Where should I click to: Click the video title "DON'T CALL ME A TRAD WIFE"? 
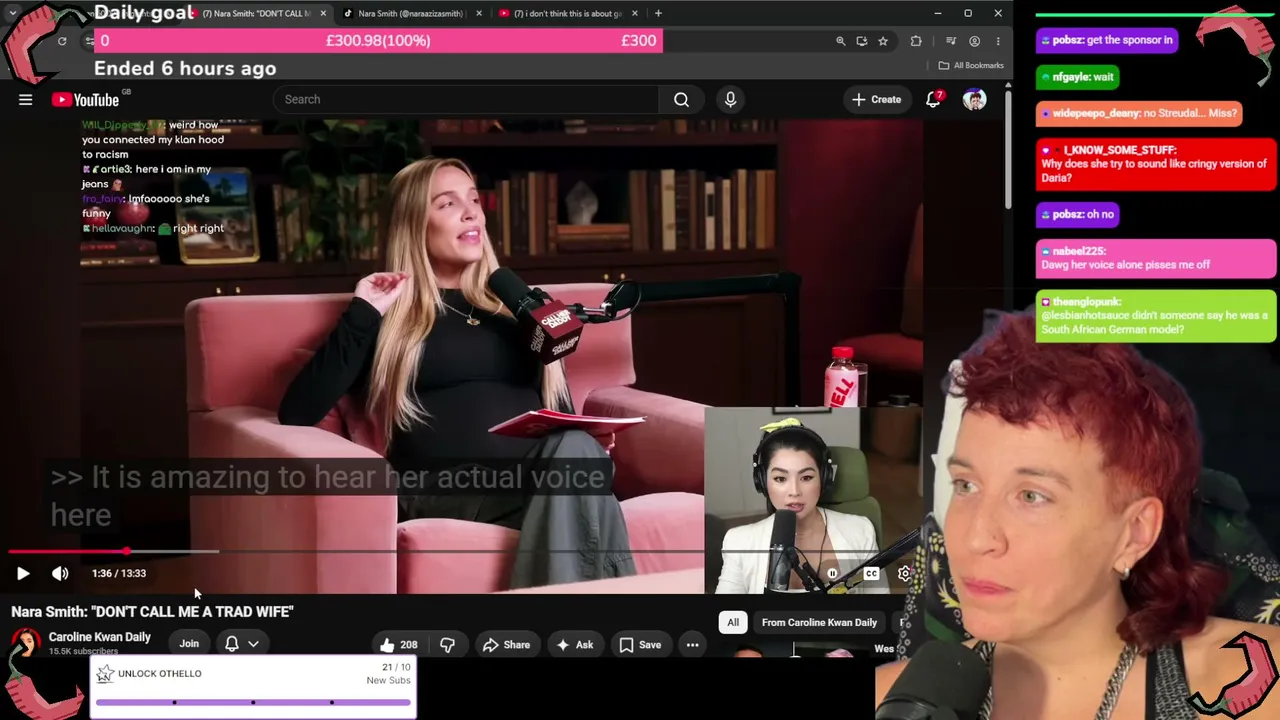(152, 612)
